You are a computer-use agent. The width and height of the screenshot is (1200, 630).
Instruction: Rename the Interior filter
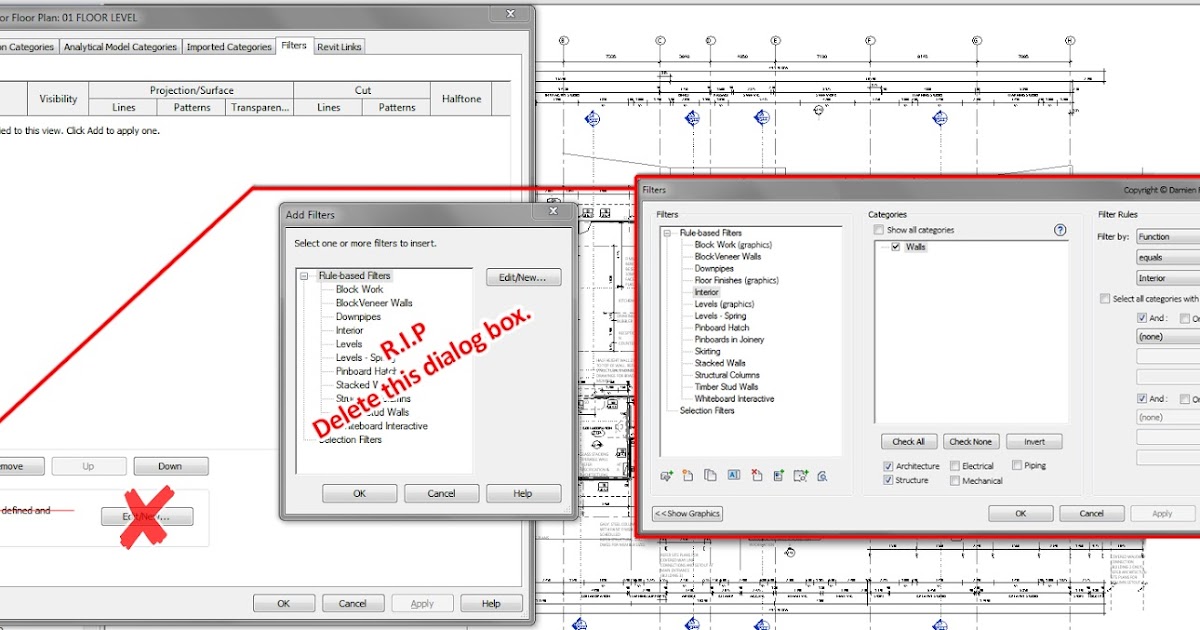[734, 477]
